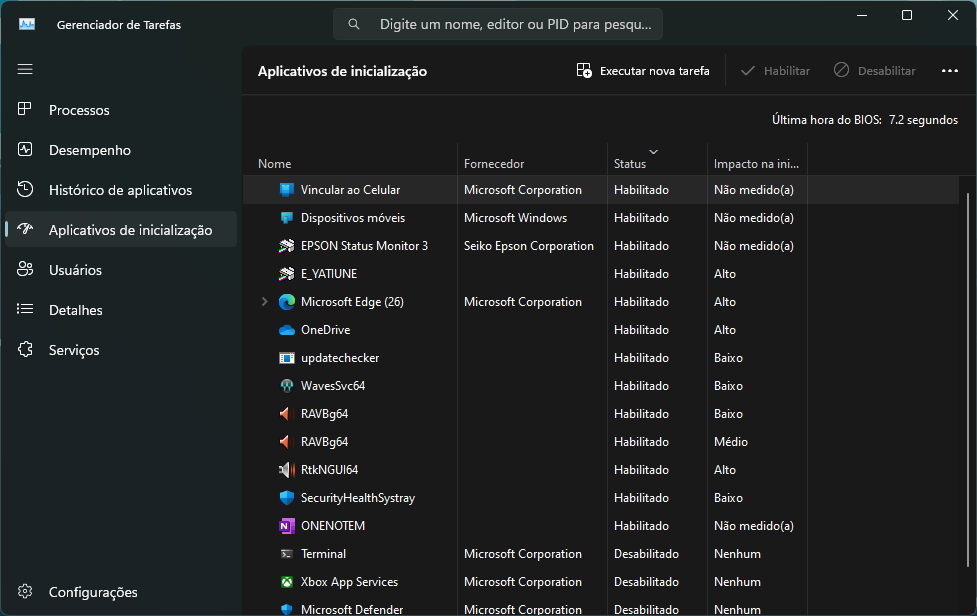Click the ONENOTEM purple icon
The height and width of the screenshot is (616, 977).
(x=287, y=526)
